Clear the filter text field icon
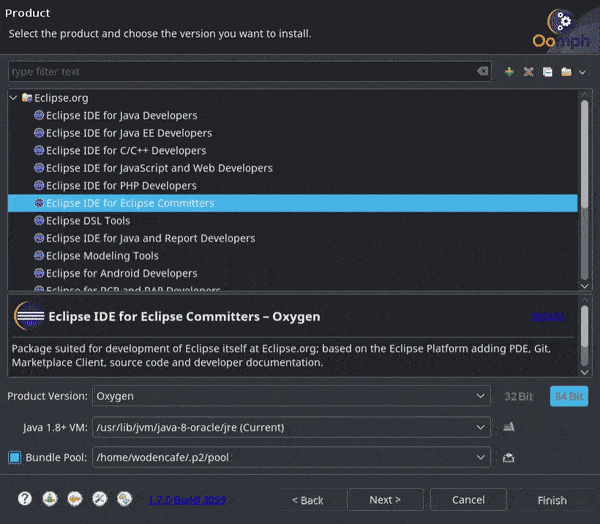This screenshot has height=524, width=600. (483, 71)
